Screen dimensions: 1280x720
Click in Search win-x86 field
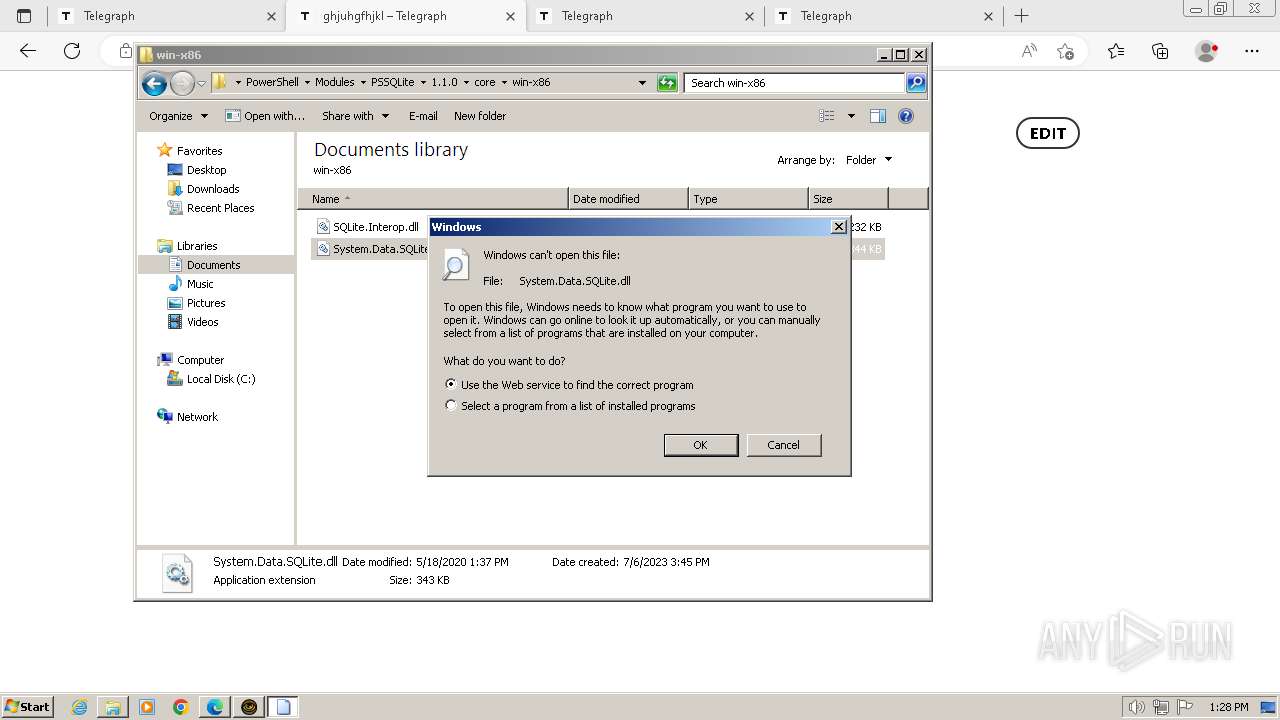795,83
